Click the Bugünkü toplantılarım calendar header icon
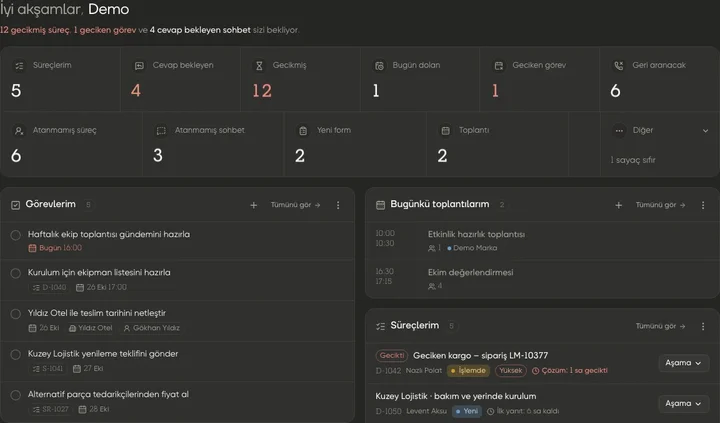Screen dimensions: 720x423 (380, 205)
